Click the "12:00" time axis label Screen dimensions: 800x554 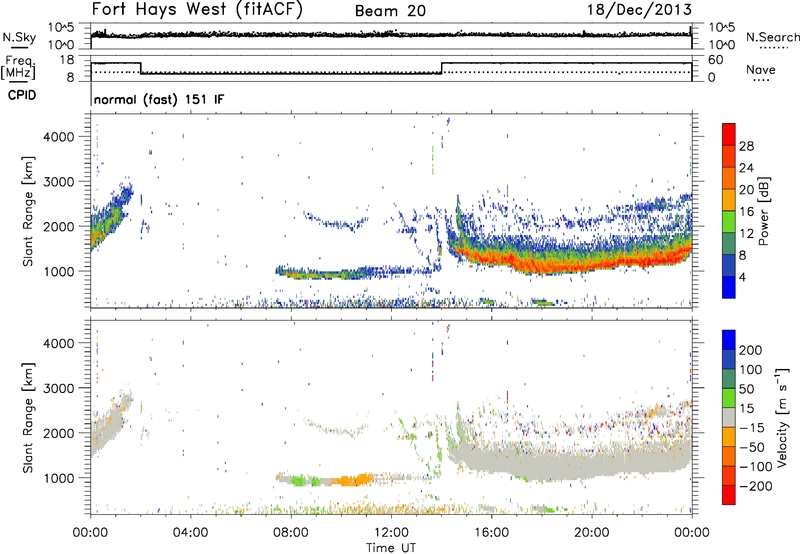click(x=391, y=533)
